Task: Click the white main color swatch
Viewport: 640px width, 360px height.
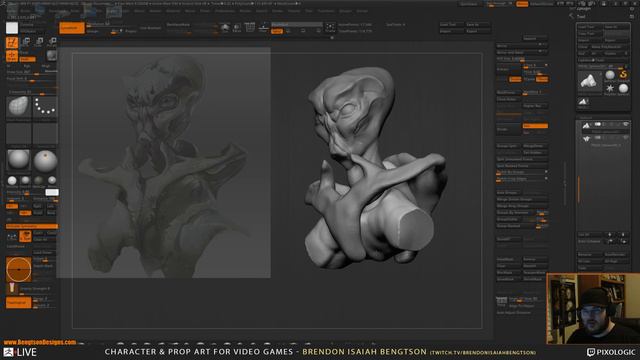Action: pyautogui.click(x=12, y=28)
